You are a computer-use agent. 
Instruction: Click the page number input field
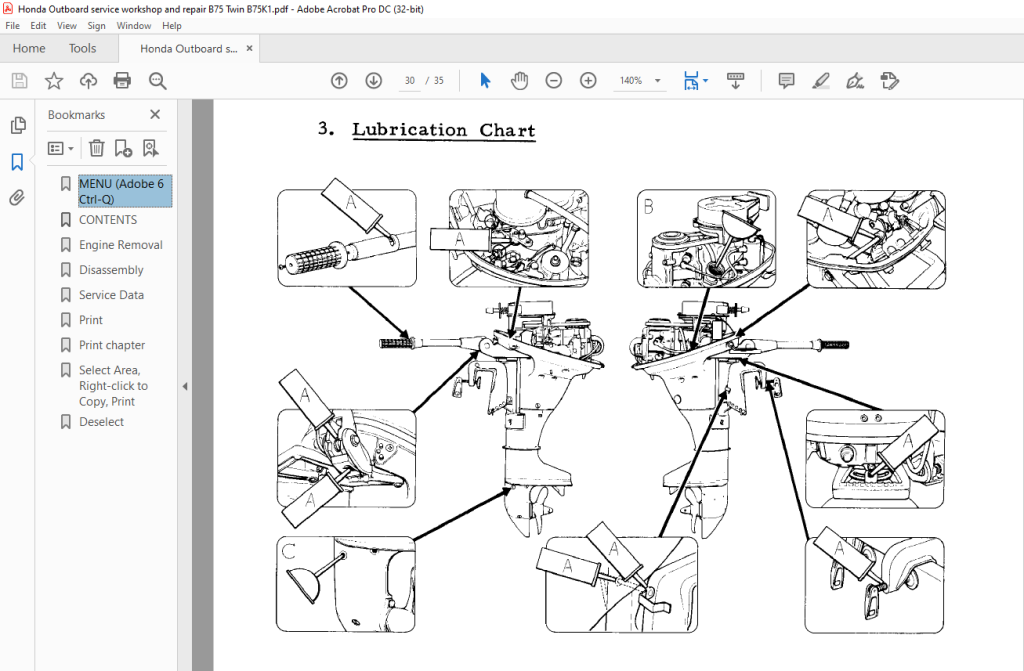(x=410, y=81)
